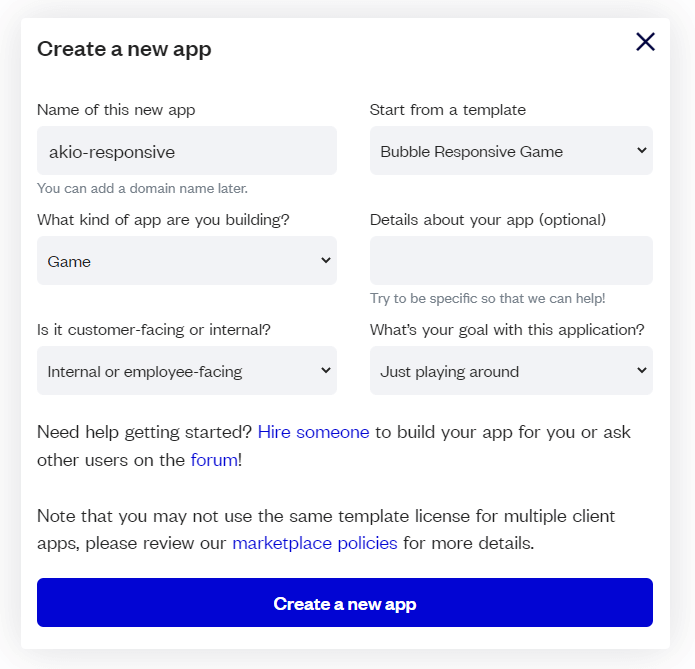The width and height of the screenshot is (695, 669).
Task: Click the goal with this application label
Action: [507, 330]
